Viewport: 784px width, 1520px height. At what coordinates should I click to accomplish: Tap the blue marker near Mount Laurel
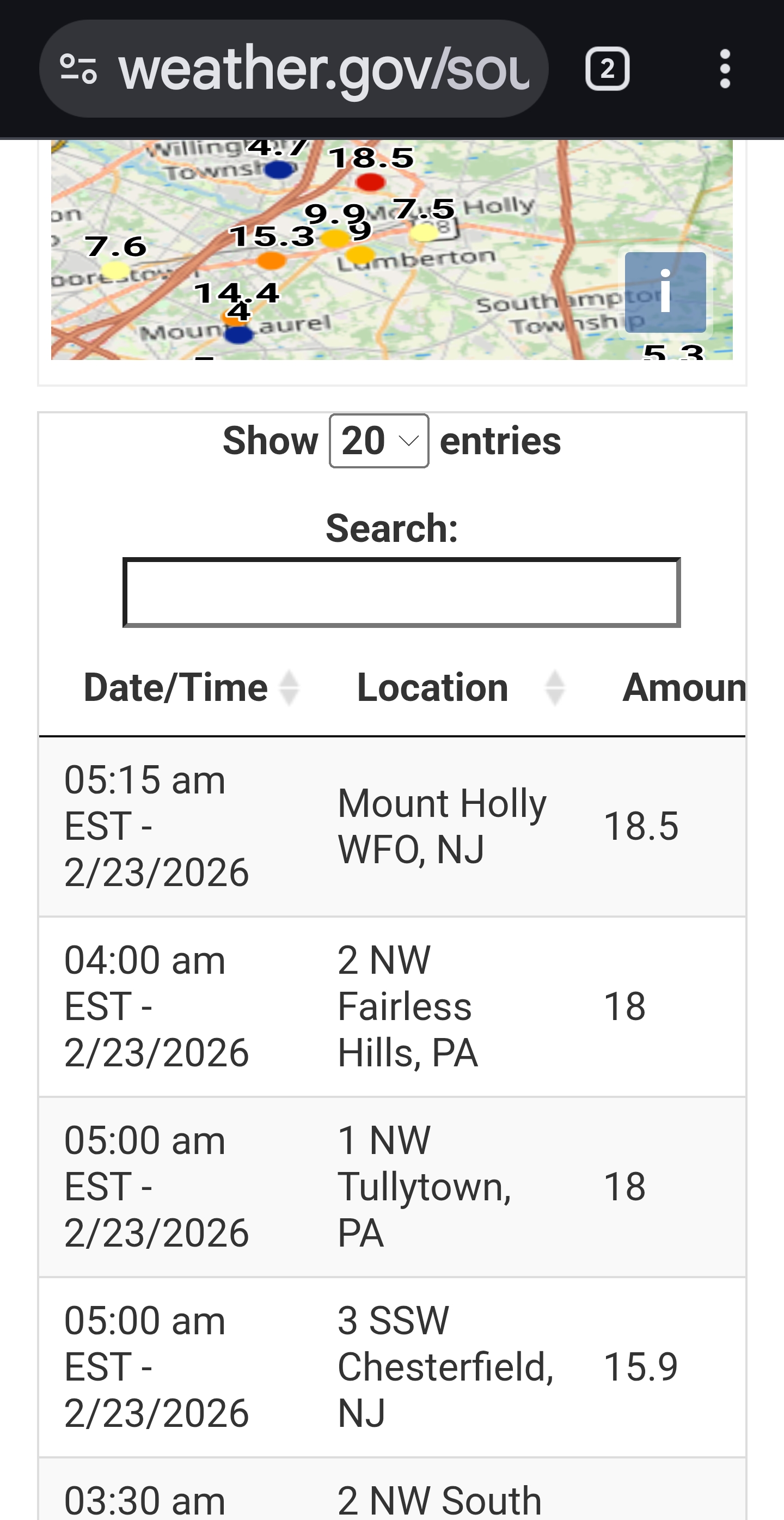[x=239, y=334]
